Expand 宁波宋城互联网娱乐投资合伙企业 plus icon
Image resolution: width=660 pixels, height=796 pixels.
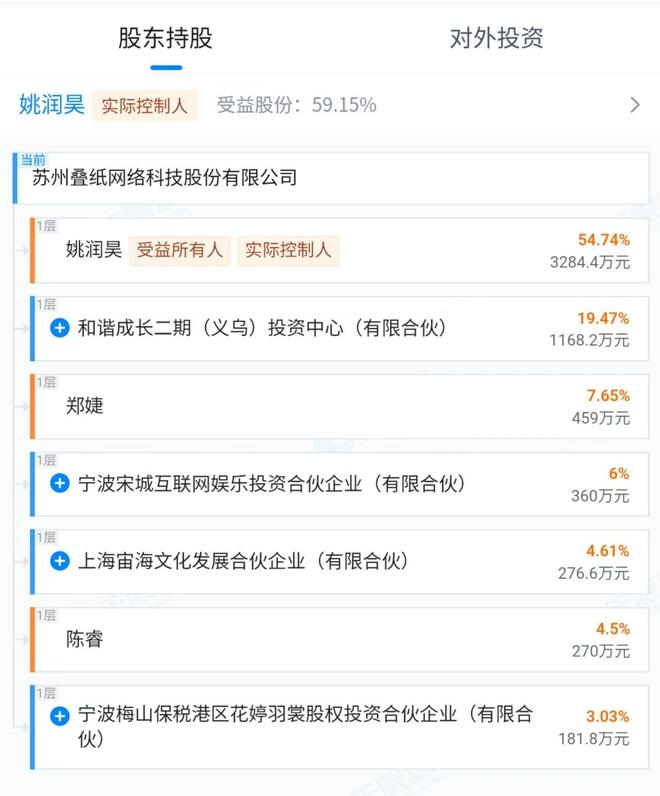60,484
